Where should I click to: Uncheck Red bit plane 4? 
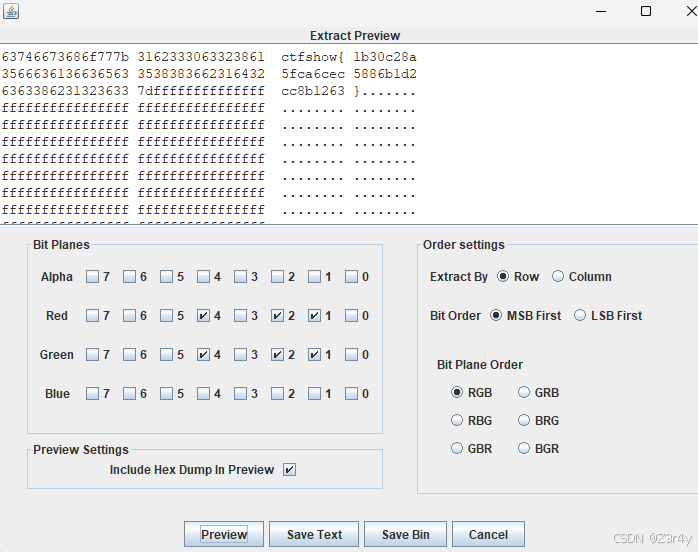click(203, 316)
